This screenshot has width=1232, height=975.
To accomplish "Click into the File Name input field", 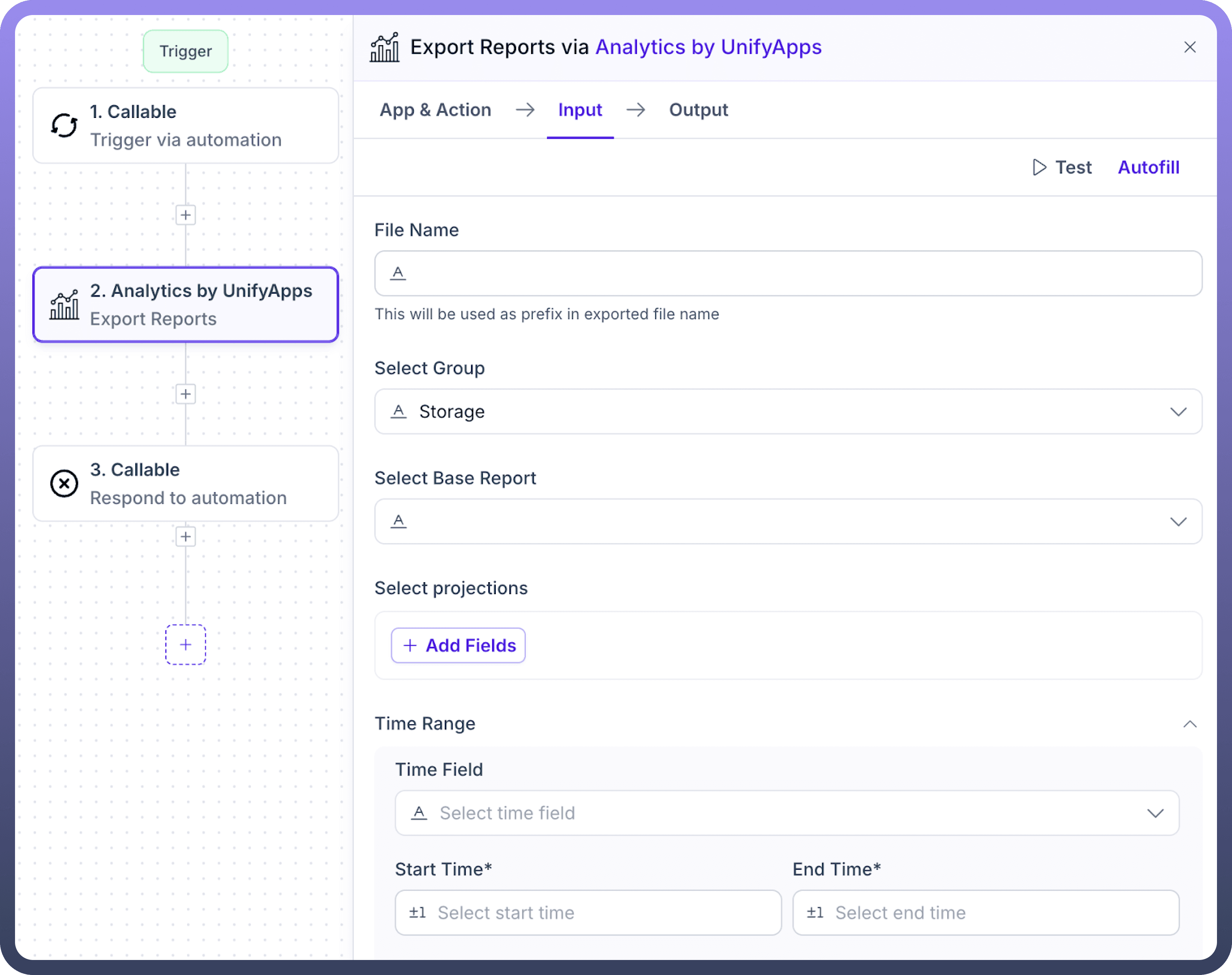I will pyautogui.click(x=788, y=273).
